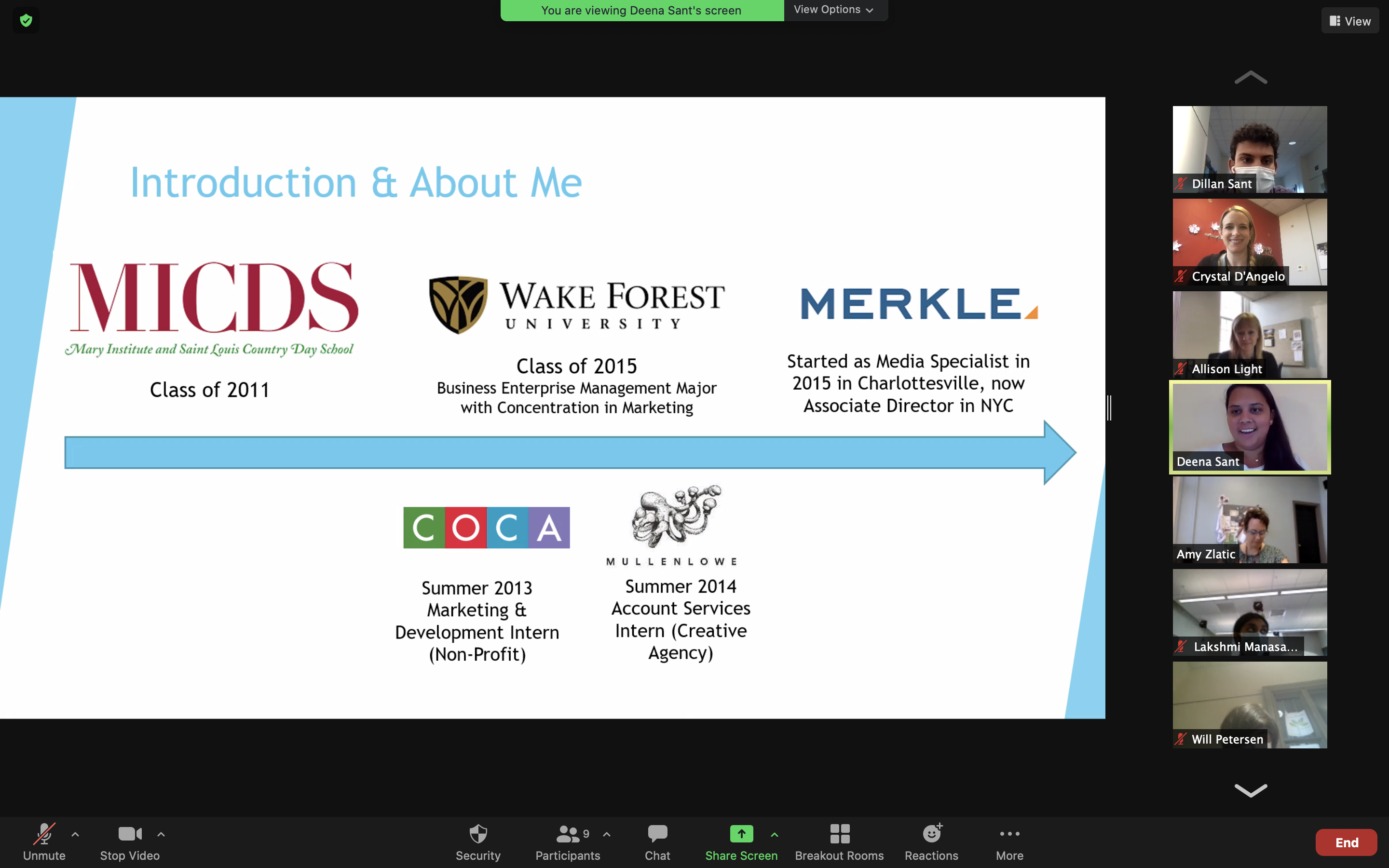The height and width of the screenshot is (868, 1389).
Task: Expand audio options arrow beside Unmute
Action: pyautogui.click(x=75, y=834)
